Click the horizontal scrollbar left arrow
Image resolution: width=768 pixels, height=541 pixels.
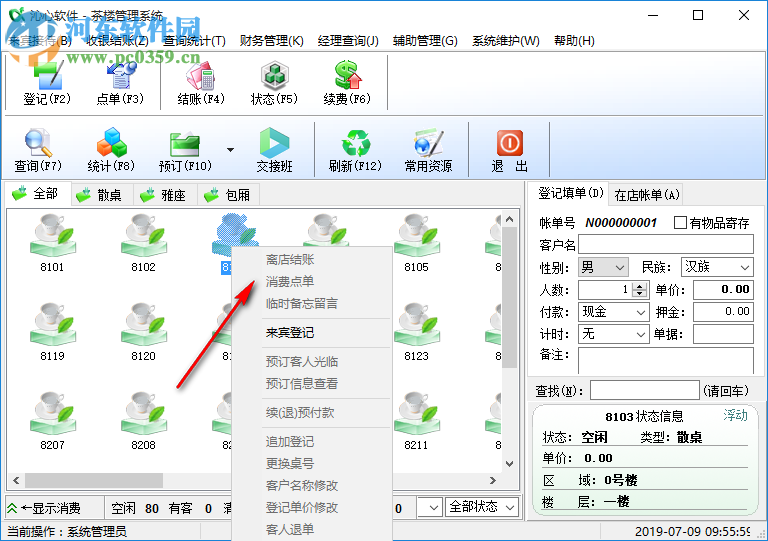16,481
